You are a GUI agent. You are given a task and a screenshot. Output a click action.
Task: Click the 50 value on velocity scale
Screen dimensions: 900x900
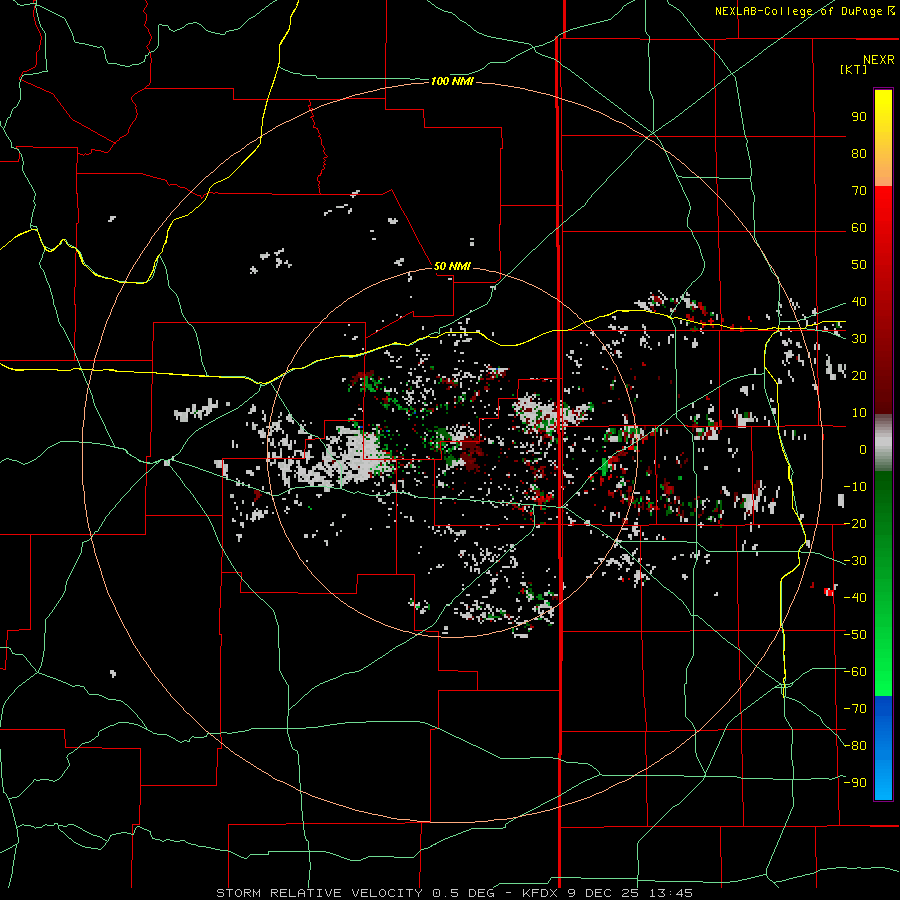859,265
